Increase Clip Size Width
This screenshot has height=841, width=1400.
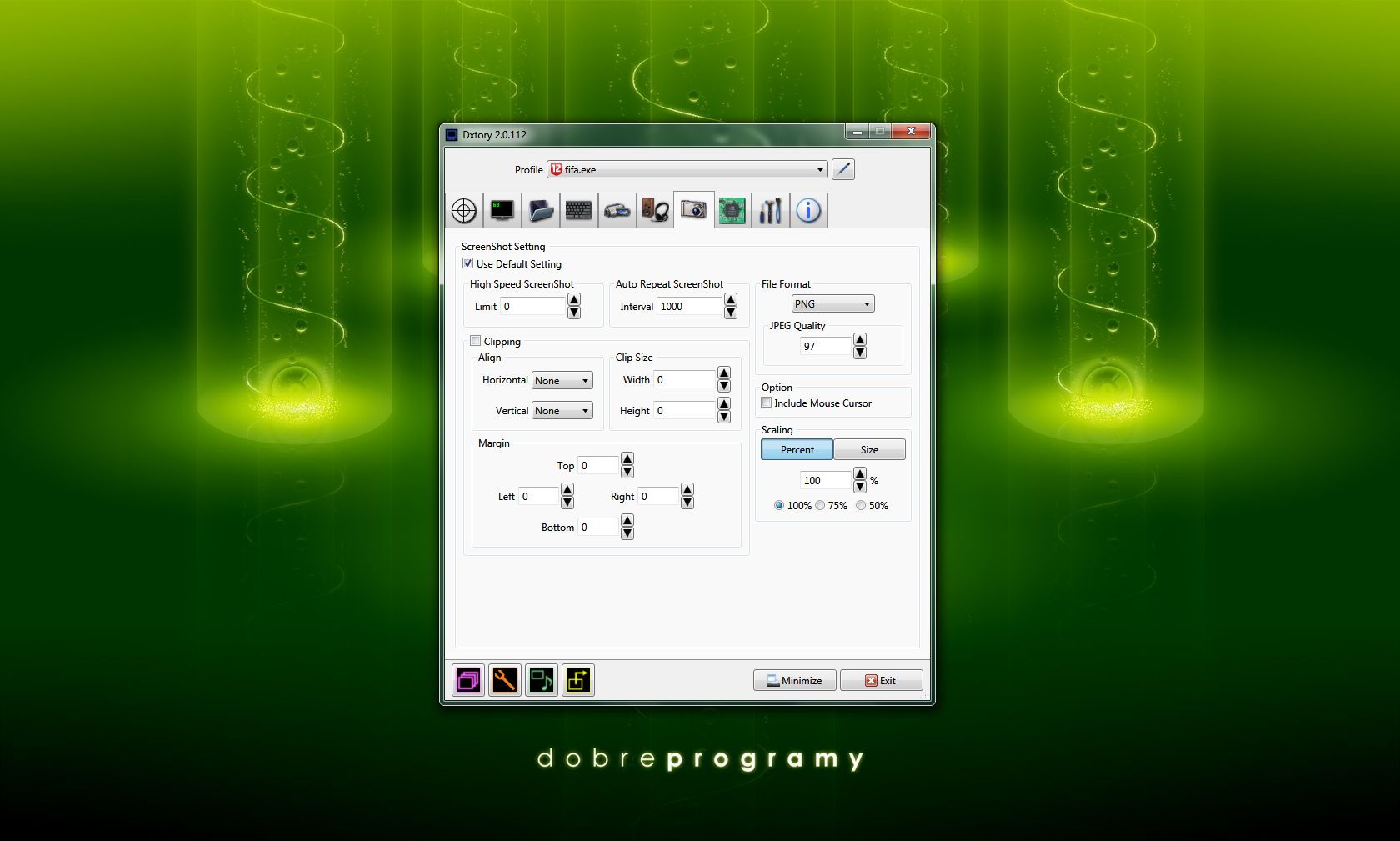pos(724,373)
